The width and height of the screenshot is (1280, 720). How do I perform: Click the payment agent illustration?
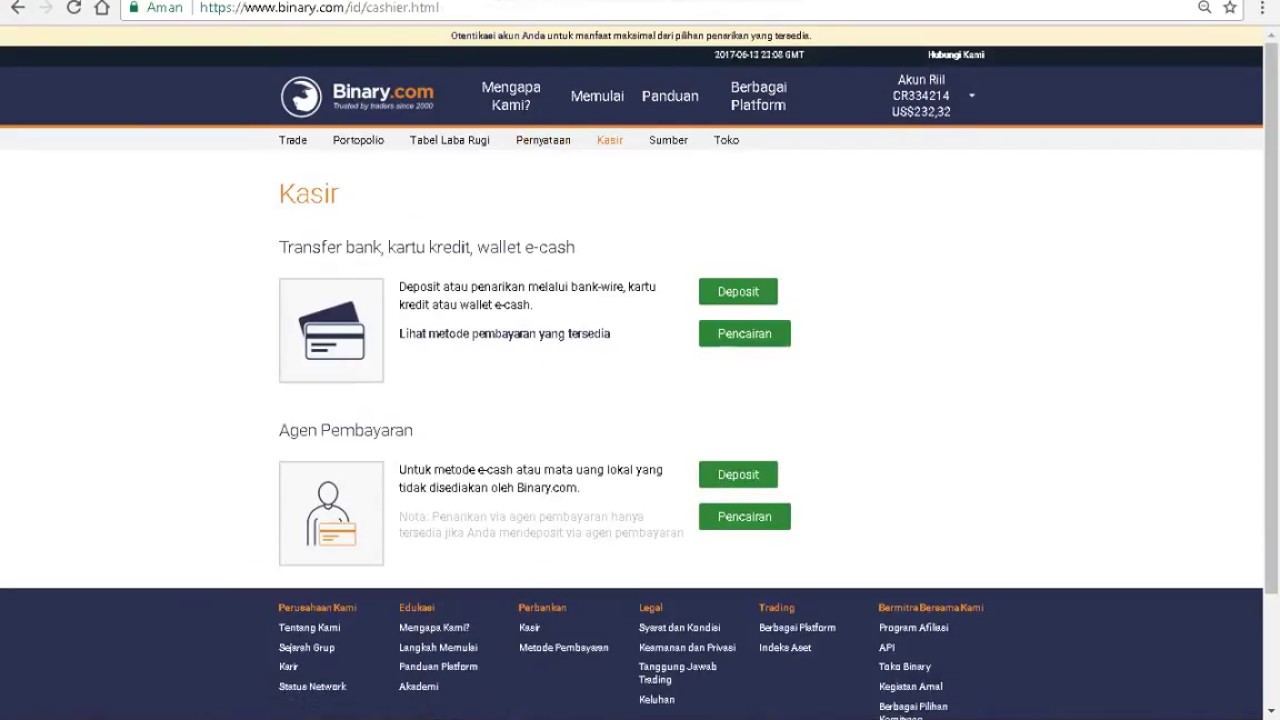331,513
